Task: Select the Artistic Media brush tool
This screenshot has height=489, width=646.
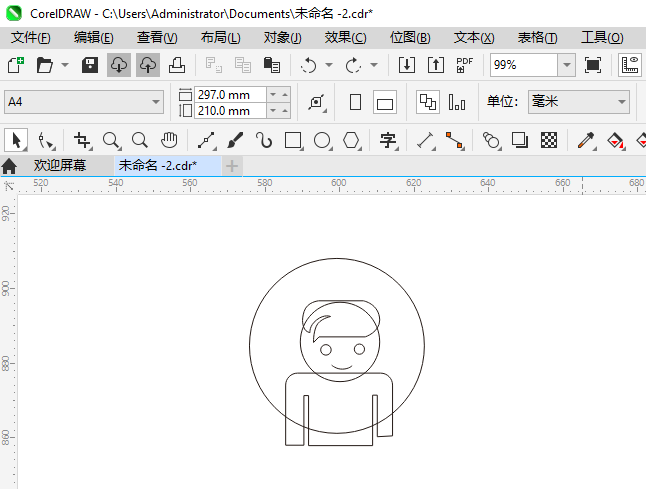Action: point(235,140)
